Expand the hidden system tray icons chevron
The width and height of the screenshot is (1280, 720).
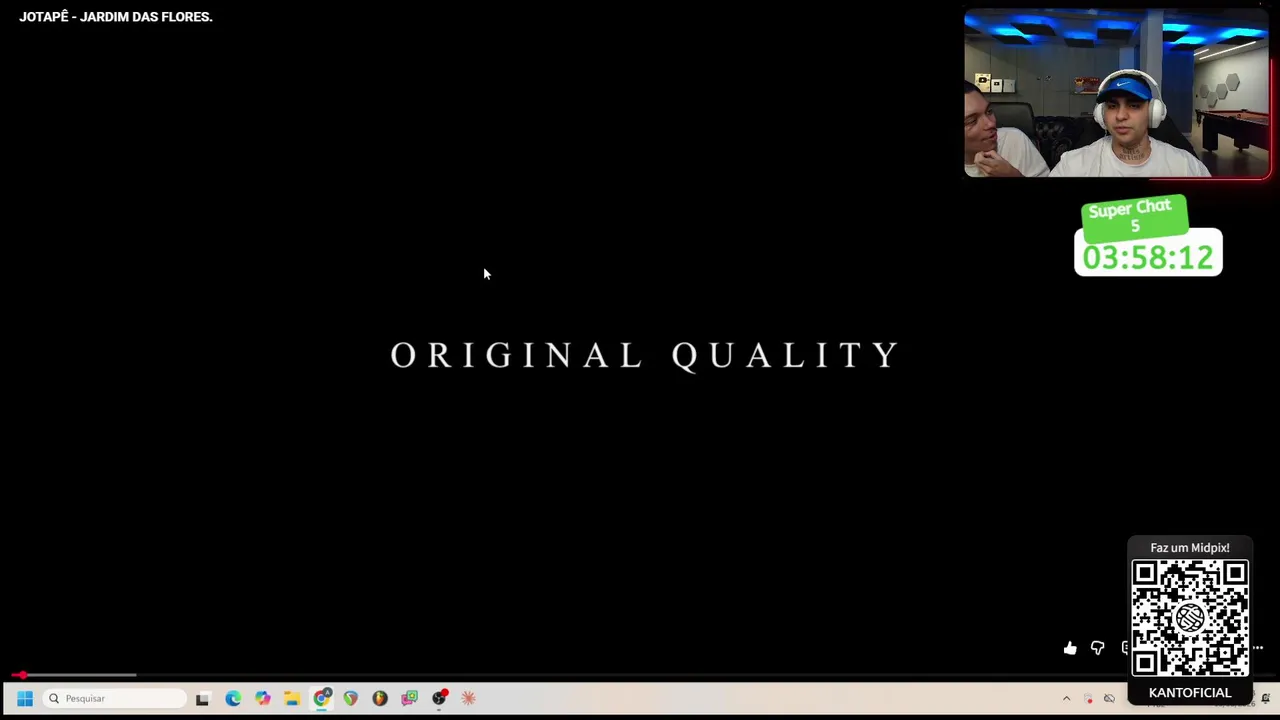coord(1066,698)
